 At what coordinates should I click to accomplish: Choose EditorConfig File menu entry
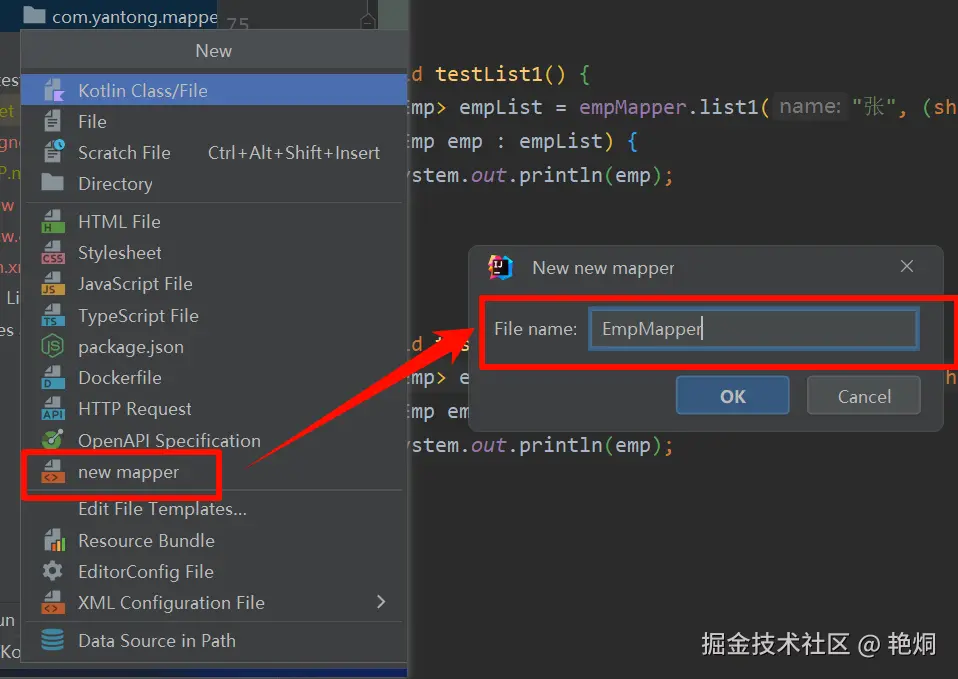click(x=214, y=571)
